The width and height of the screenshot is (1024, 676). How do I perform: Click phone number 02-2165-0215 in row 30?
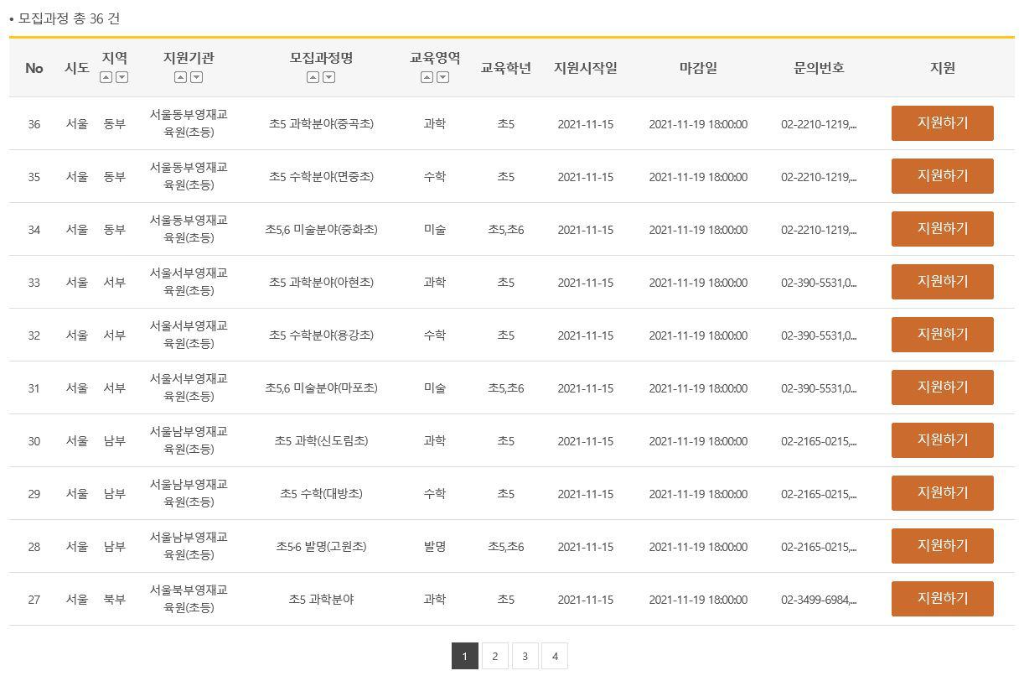(x=819, y=442)
